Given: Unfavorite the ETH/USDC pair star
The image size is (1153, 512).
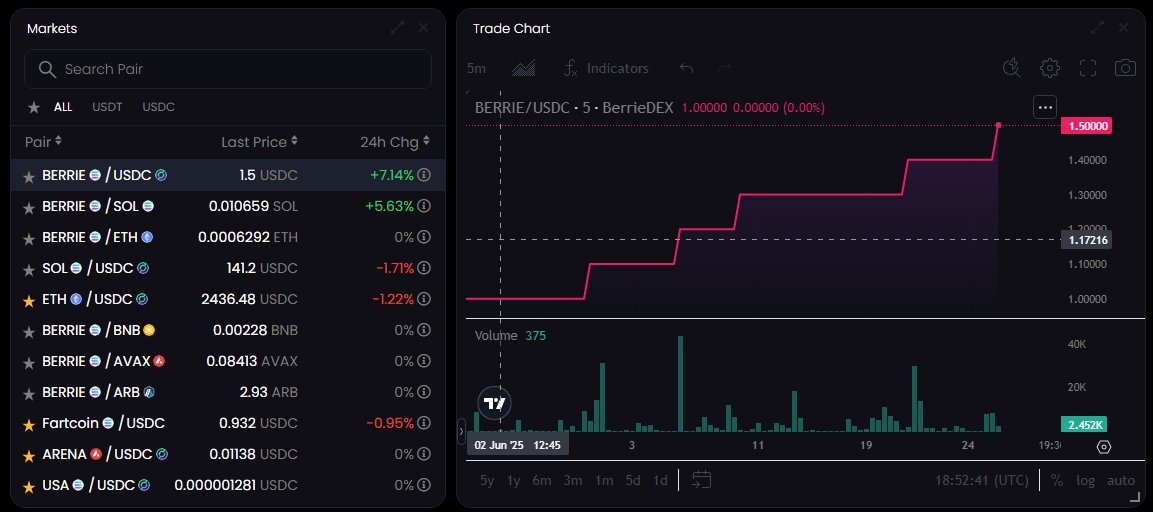Looking at the screenshot, I should pyautogui.click(x=29, y=300).
